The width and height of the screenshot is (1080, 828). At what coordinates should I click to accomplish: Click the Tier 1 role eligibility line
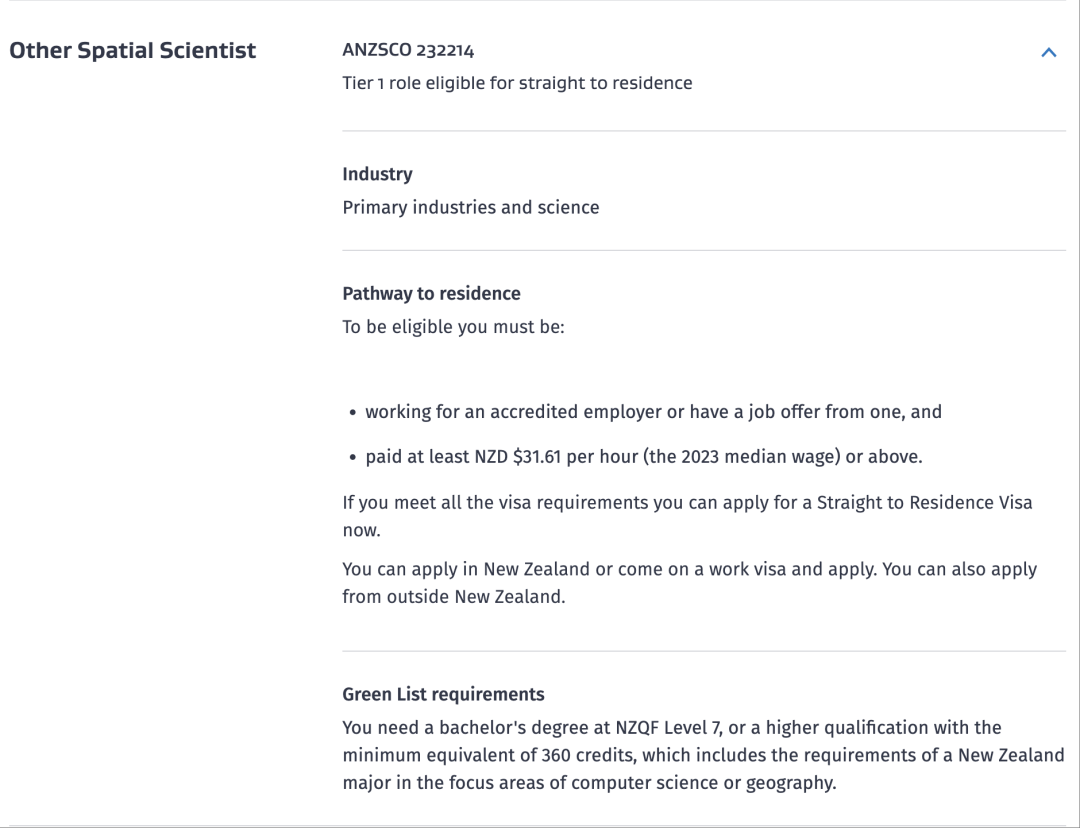[x=517, y=83]
